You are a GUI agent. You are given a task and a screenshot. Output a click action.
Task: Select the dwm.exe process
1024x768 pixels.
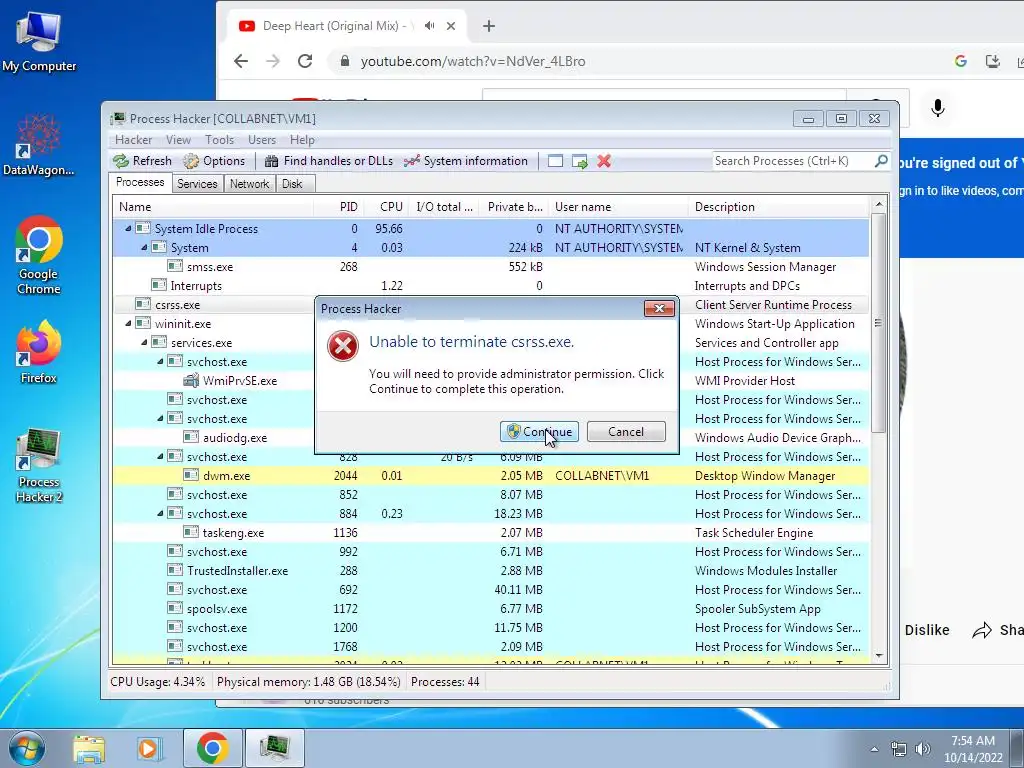click(490, 475)
